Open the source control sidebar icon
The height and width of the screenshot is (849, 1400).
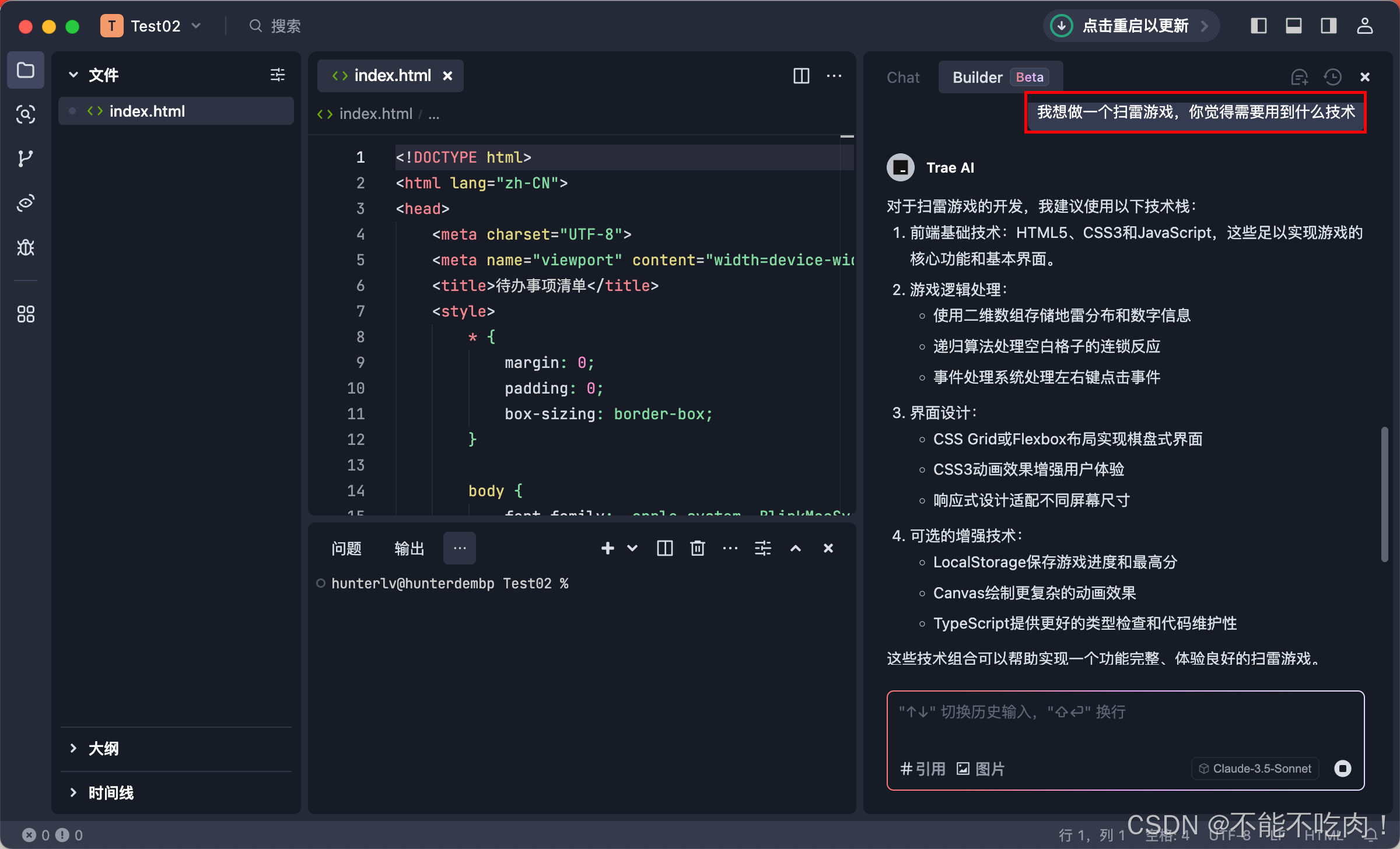point(25,159)
